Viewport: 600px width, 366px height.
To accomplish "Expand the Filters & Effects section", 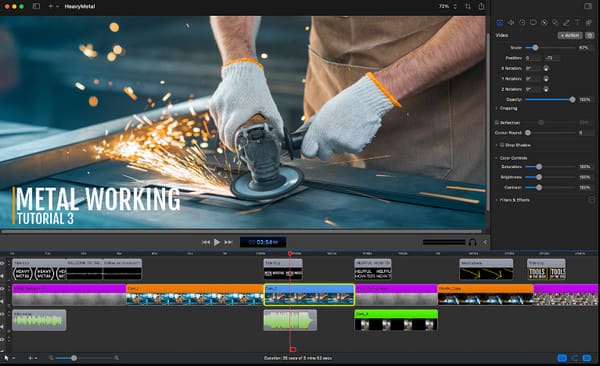I will coord(497,200).
